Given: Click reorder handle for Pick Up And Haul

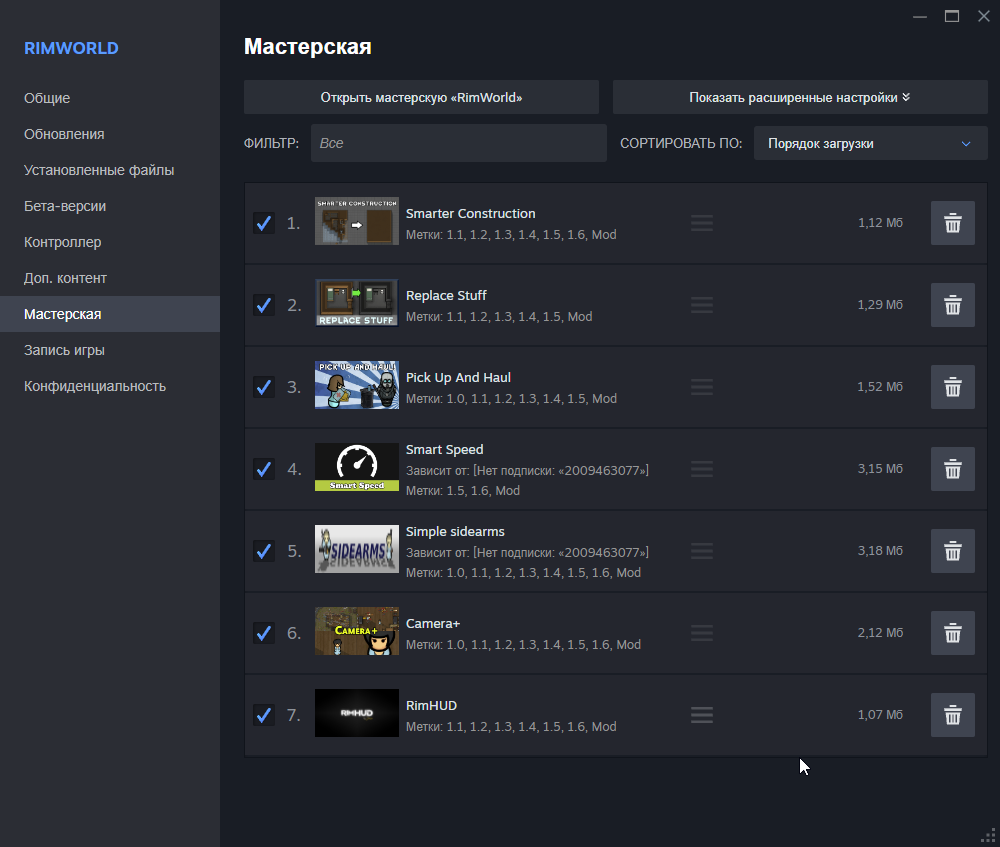Looking at the screenshot, I should [x=702, y=387].
